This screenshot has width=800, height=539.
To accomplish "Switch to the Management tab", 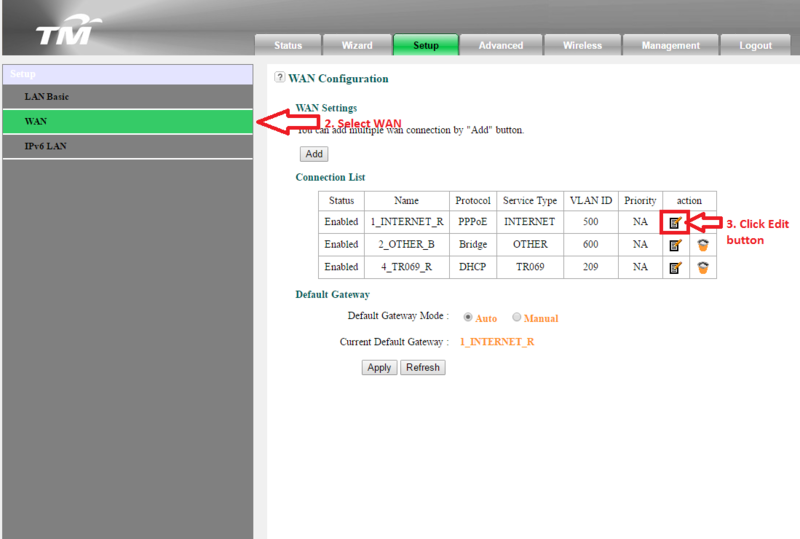I will (x=671, y=45).
